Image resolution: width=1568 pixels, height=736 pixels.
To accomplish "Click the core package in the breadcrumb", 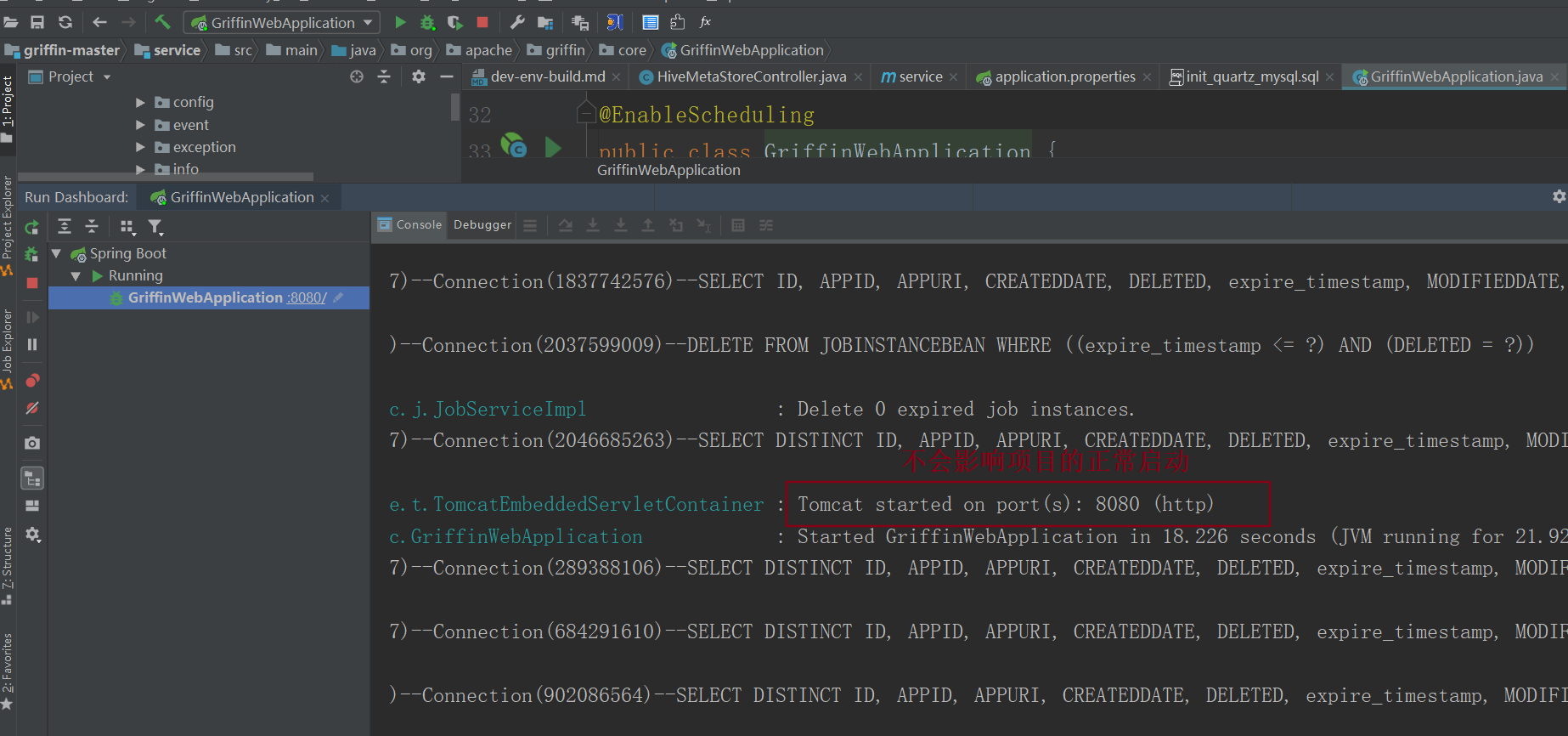I will tap(623, 50).
